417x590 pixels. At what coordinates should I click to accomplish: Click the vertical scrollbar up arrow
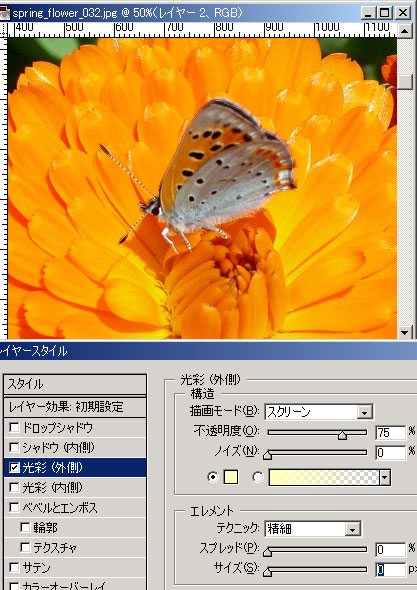tap(405, 30)
